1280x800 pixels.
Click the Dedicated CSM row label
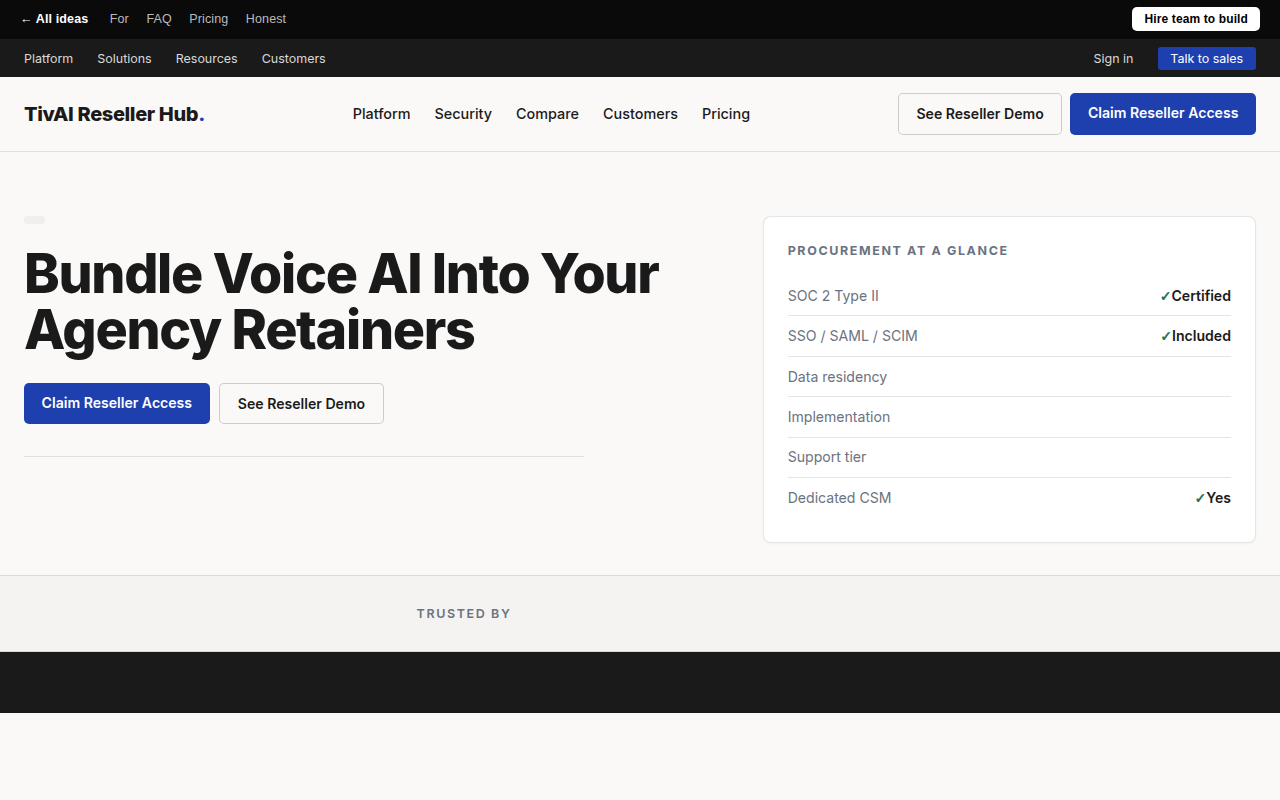(x=840, y=498)
